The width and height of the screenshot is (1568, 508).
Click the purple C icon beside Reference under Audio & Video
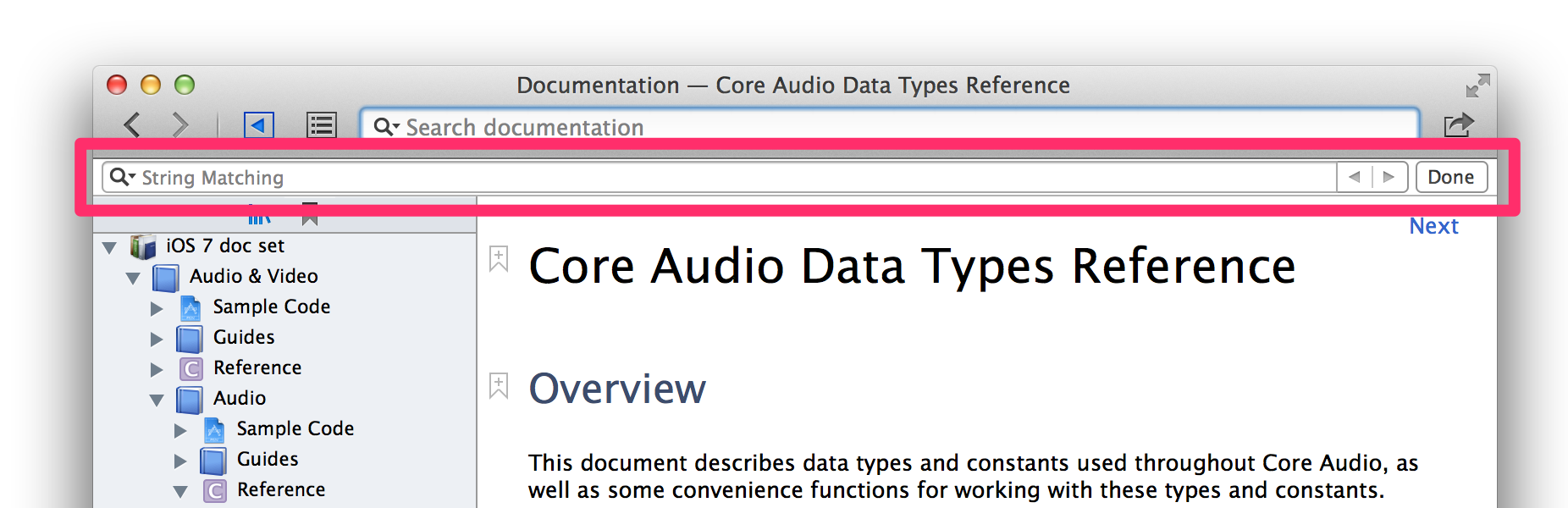pyautogui.click(x=191, y=369)
